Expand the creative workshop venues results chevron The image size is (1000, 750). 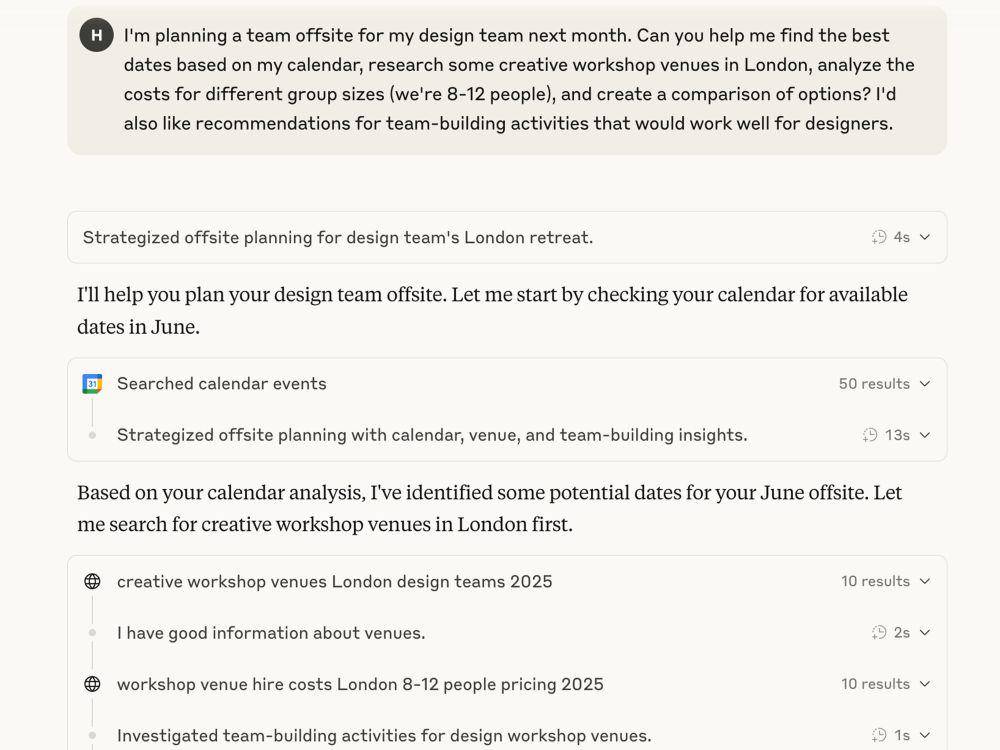coord(925,582)
